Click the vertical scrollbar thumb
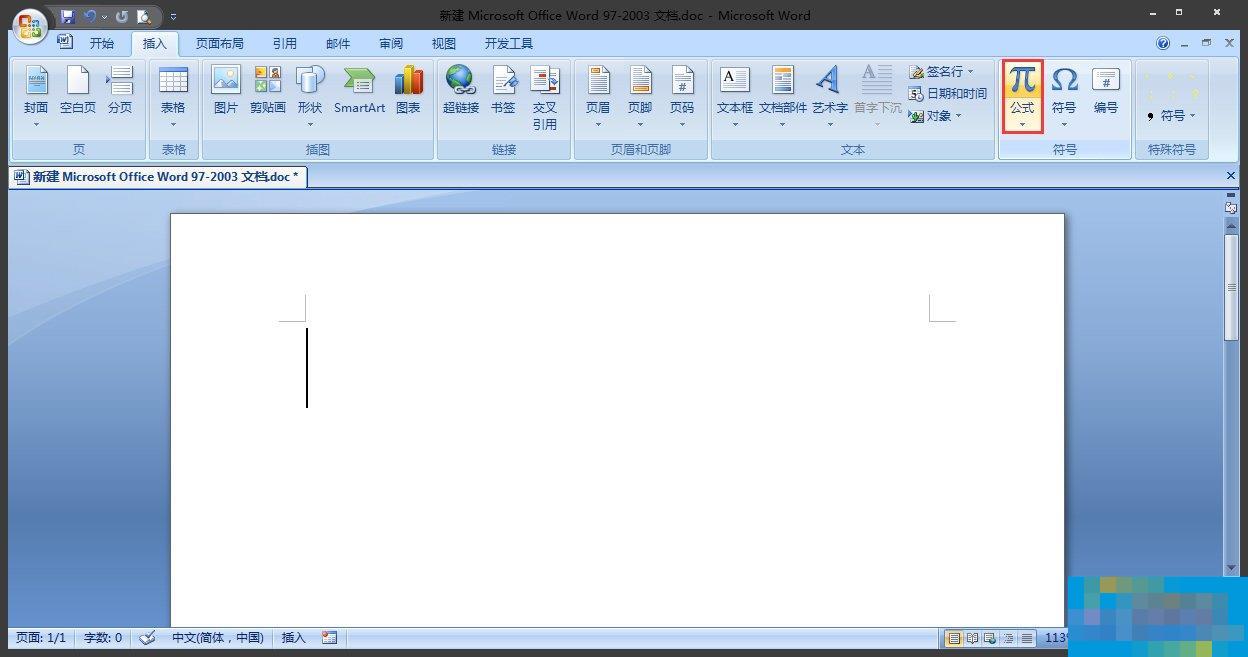The height and width of the screenshot is (657, 1248). pyautogui.click(x=1232, y=288)
